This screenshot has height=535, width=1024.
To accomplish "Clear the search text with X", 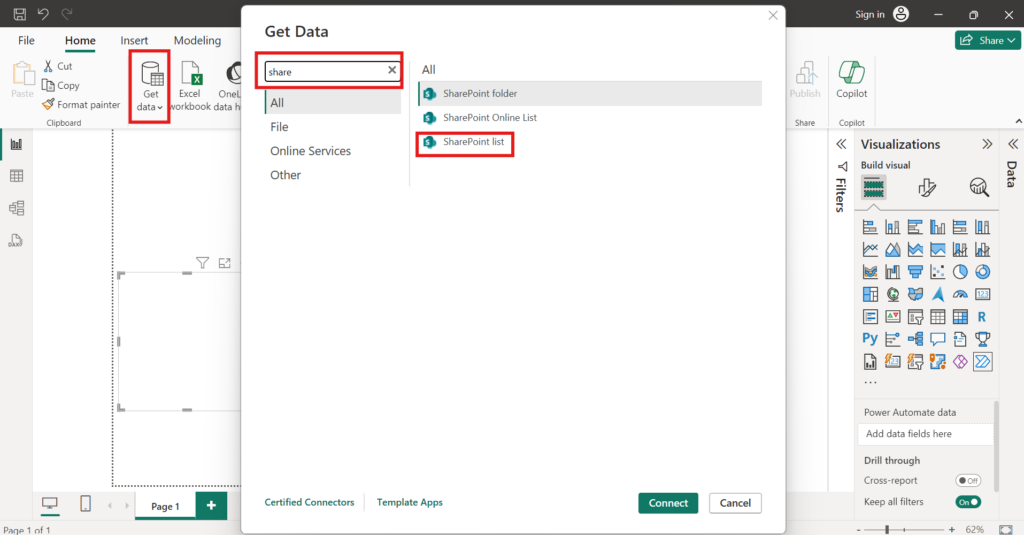I will [x=392, y=70].
